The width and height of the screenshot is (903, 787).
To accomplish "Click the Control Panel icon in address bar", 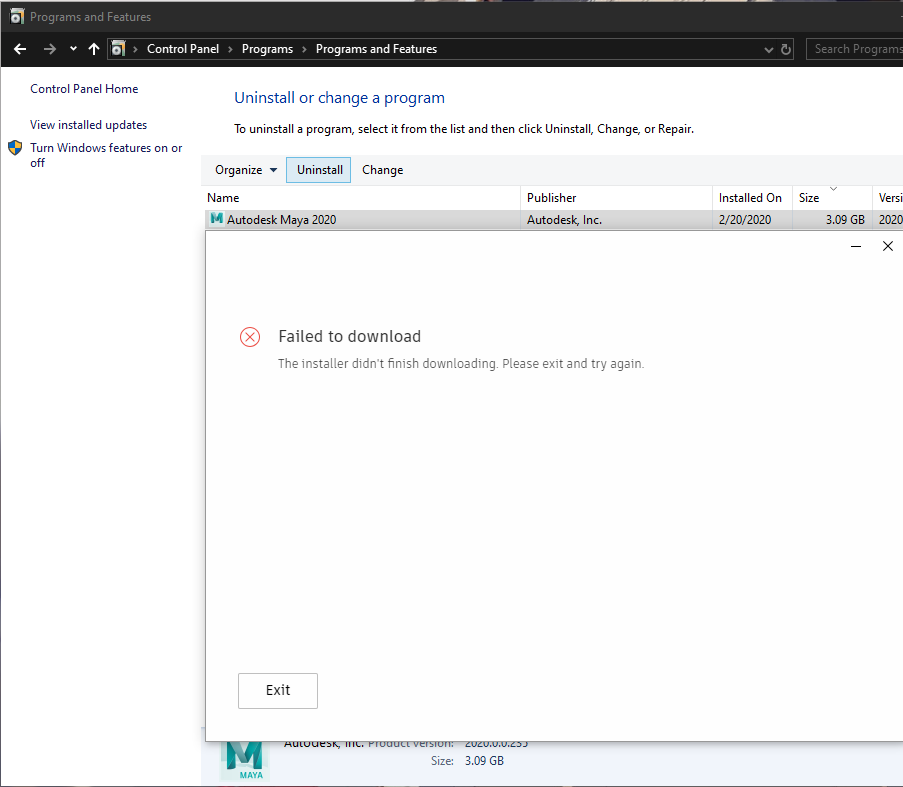I will click(x=118, y=49).
